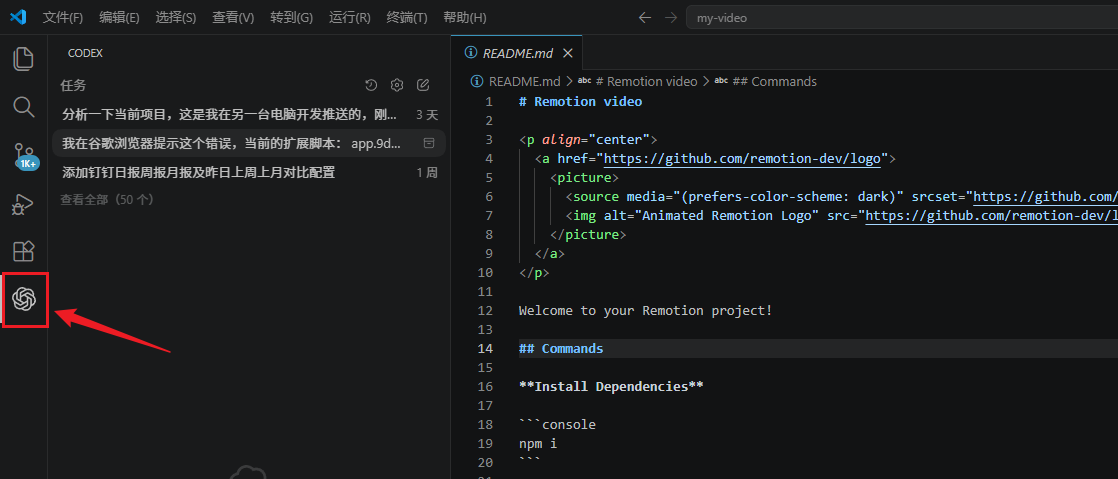Image resolution: width=1118 pixels, height=479 pixels.
Task: Open the 文件(F) menu
Action: (x=63, y=18)
